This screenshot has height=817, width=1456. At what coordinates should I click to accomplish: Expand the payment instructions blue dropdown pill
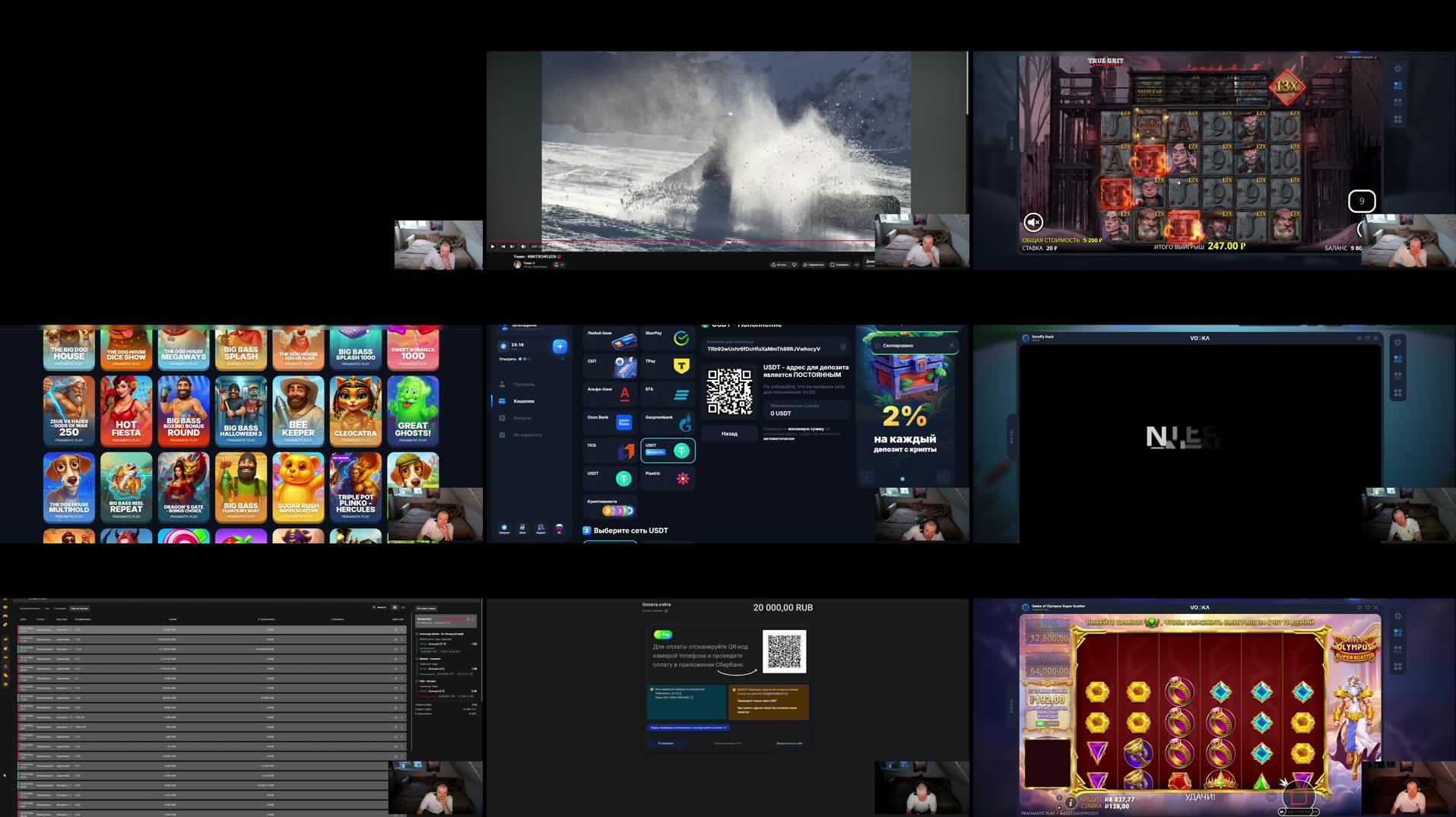pyautogui.click(x=689, y=727)
